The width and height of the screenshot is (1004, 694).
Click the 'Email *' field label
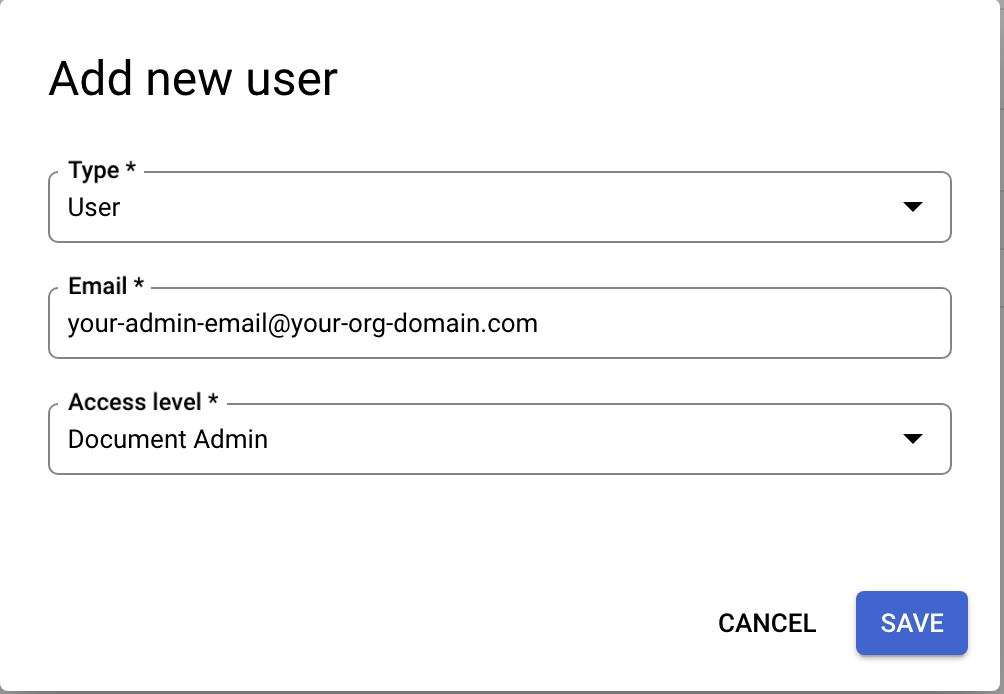106,286
